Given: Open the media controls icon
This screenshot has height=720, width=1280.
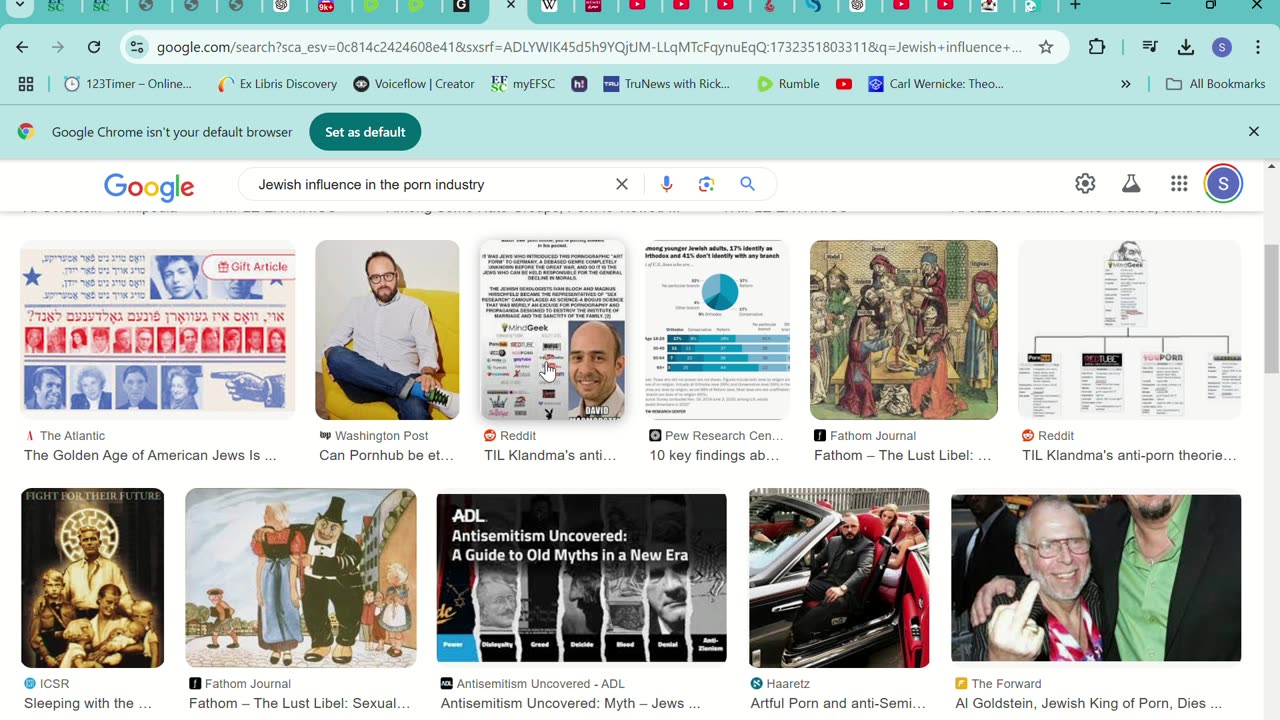Looking at the screenshot, I should [x=1150, y=47].
